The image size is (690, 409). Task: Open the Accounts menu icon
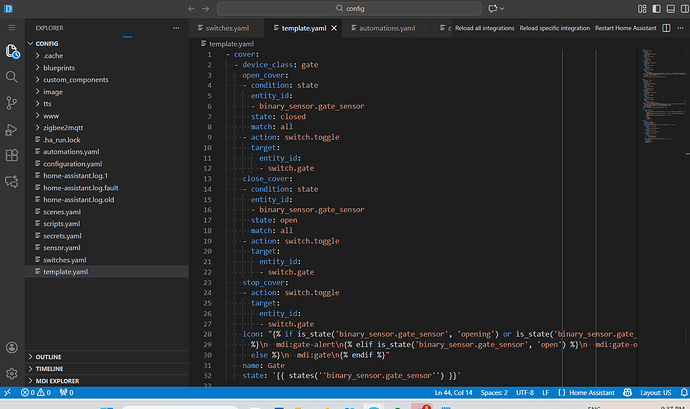coord(12,347)
